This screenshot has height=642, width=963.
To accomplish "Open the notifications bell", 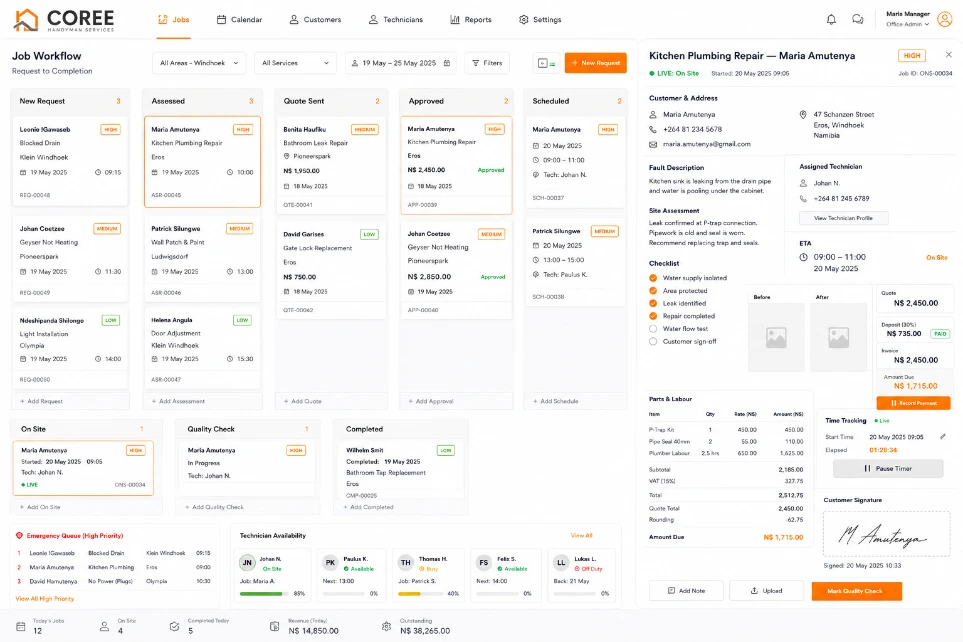I will pos(831,20).
